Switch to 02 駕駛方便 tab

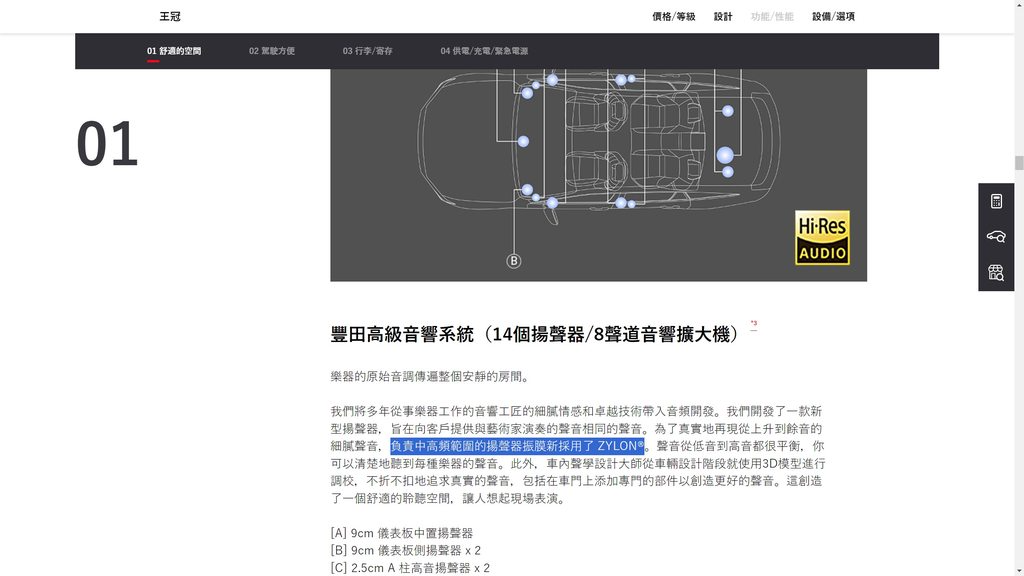(272, 51)
